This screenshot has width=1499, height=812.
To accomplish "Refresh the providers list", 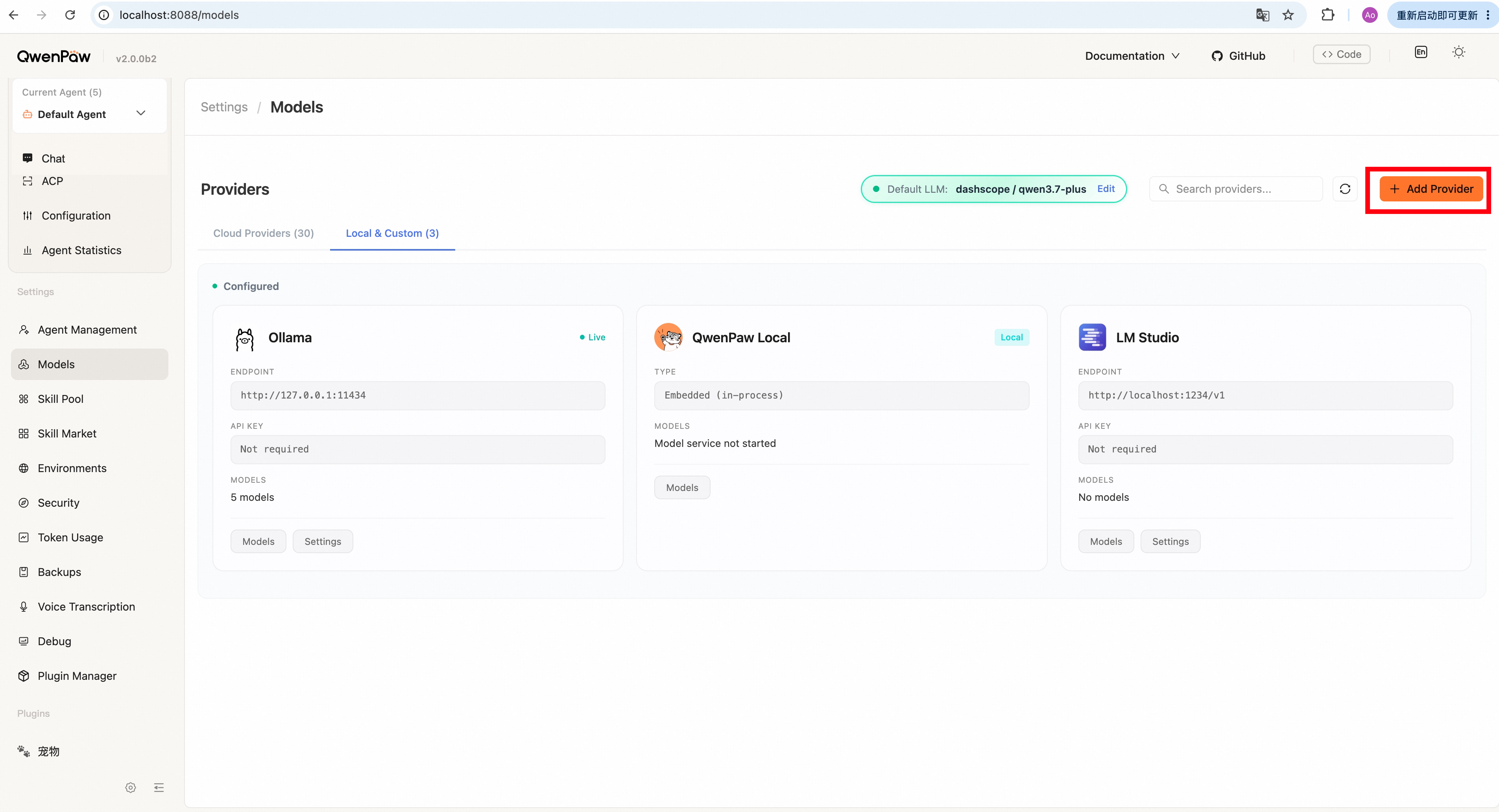I will pyautogui.click(x=1345, y=189).
